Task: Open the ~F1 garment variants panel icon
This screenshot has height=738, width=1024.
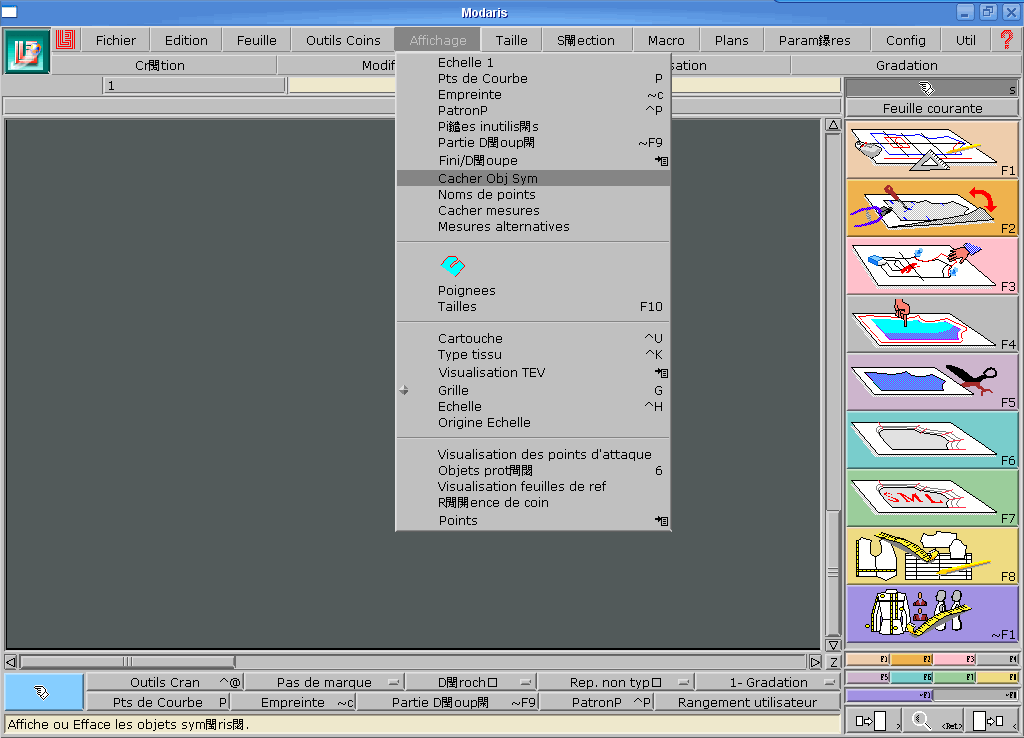Action: 932,614
